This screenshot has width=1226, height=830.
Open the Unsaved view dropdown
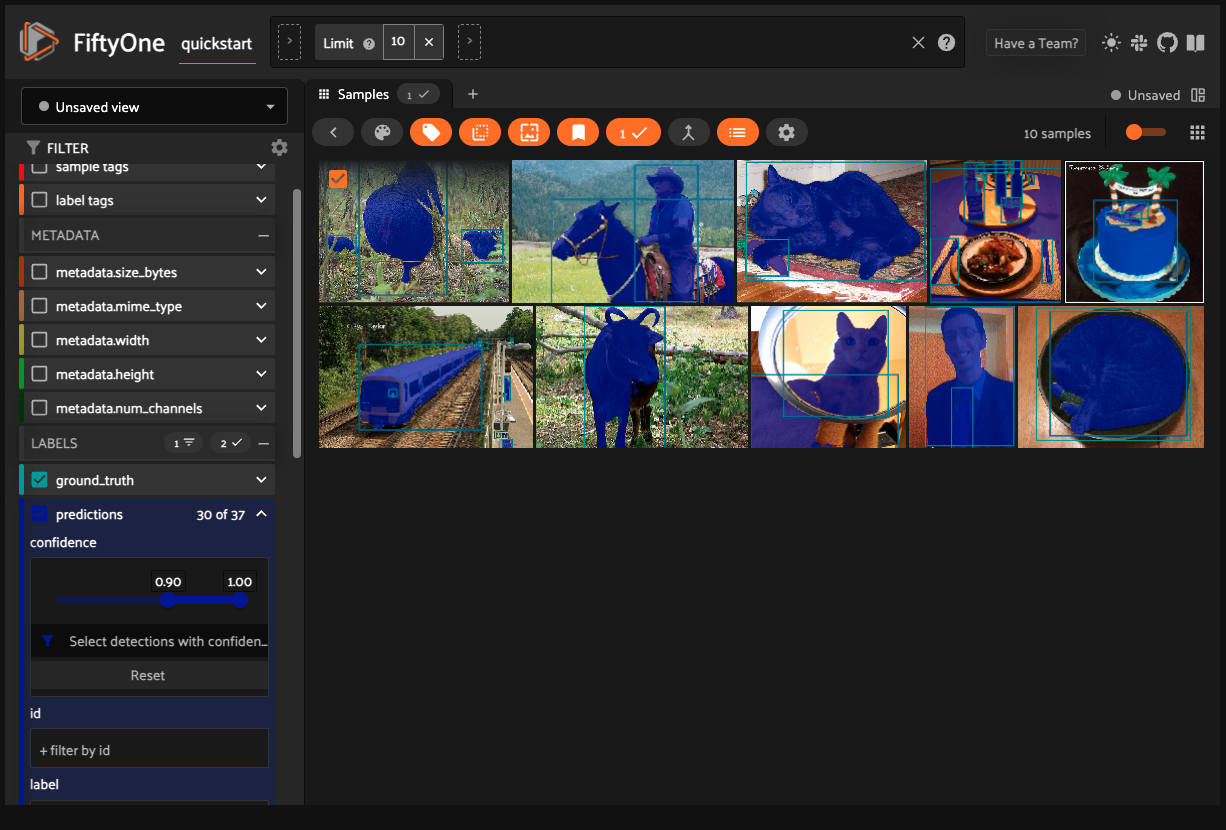pyautogui.click(x=155, y=107)
